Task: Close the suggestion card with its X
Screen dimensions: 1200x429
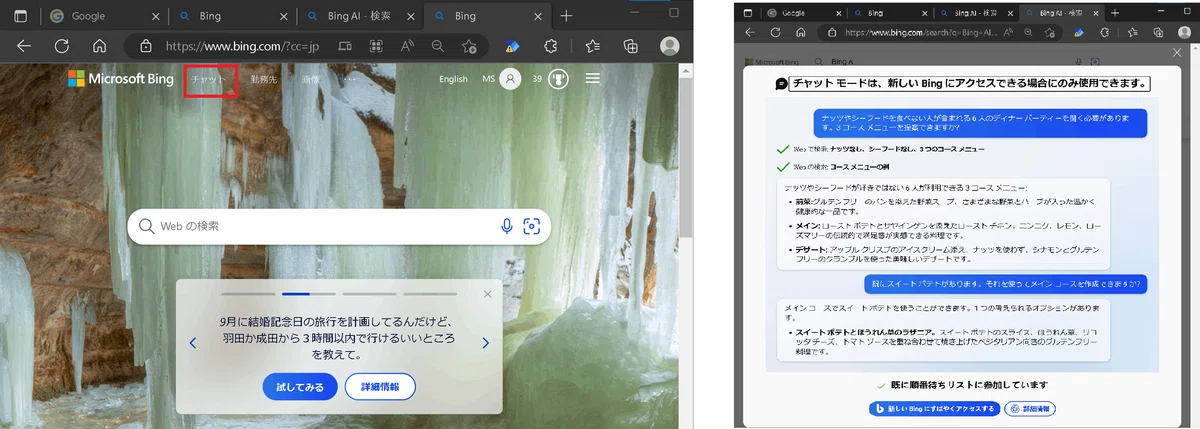Action: pyautogui.click(x=488, y=294)
